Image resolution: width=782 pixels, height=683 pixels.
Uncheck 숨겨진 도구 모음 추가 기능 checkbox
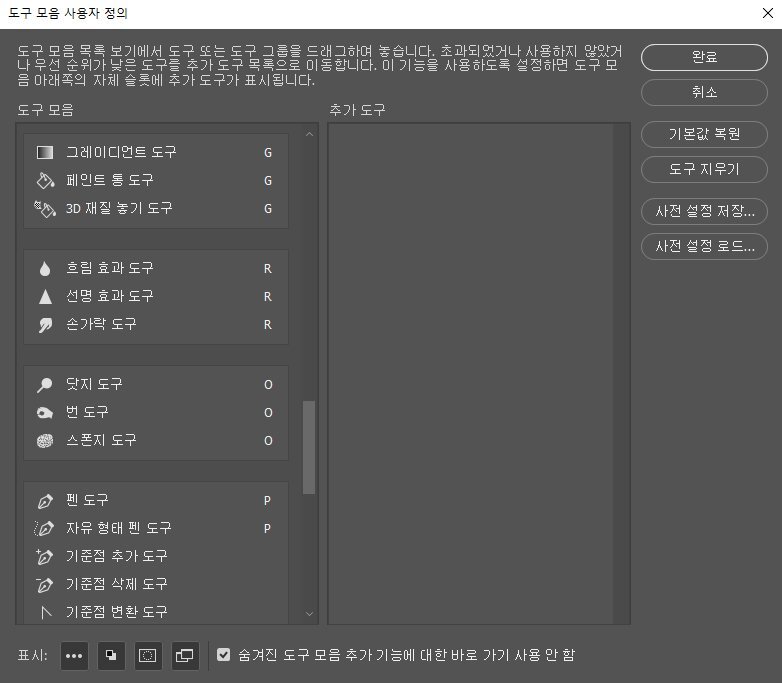223,655
